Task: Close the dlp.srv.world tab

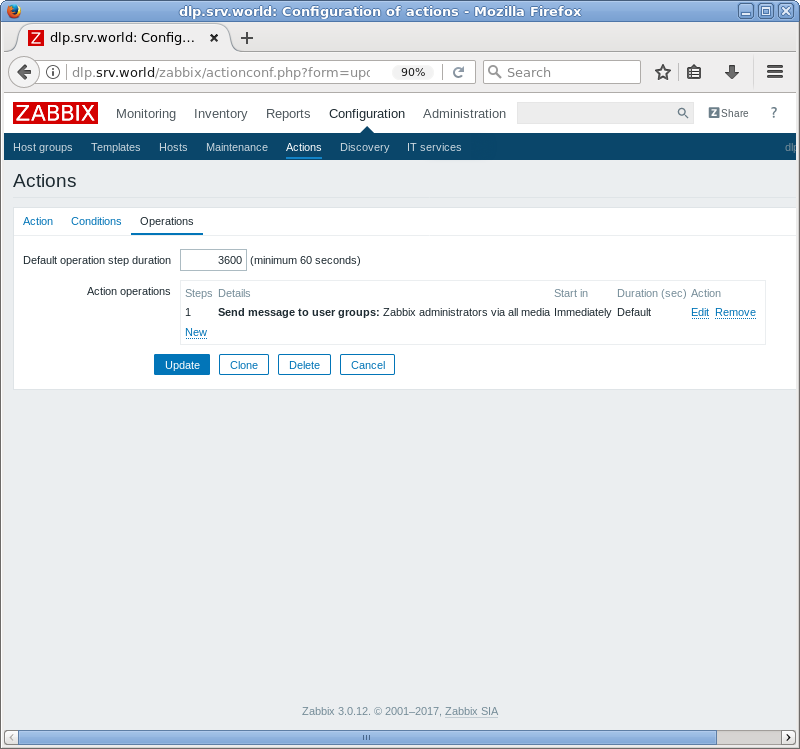Action: [x=214, y=38]
